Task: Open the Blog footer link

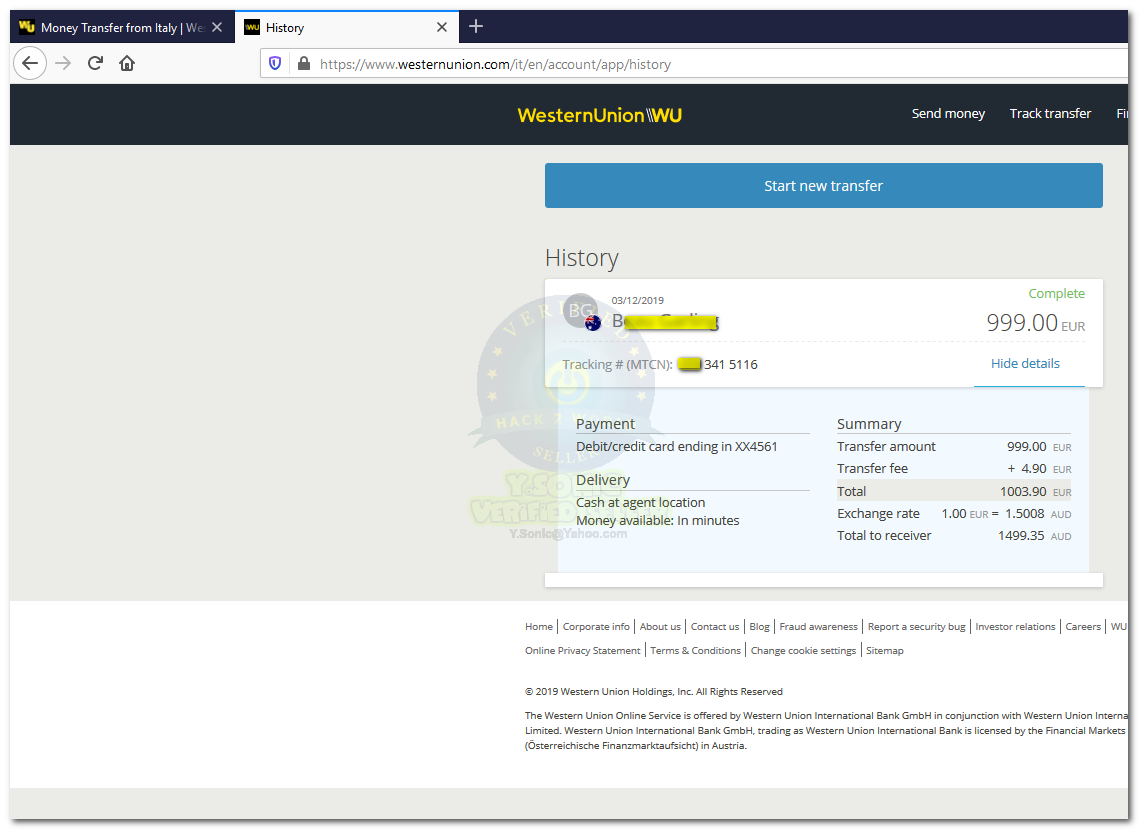Action: click(759, 627)
